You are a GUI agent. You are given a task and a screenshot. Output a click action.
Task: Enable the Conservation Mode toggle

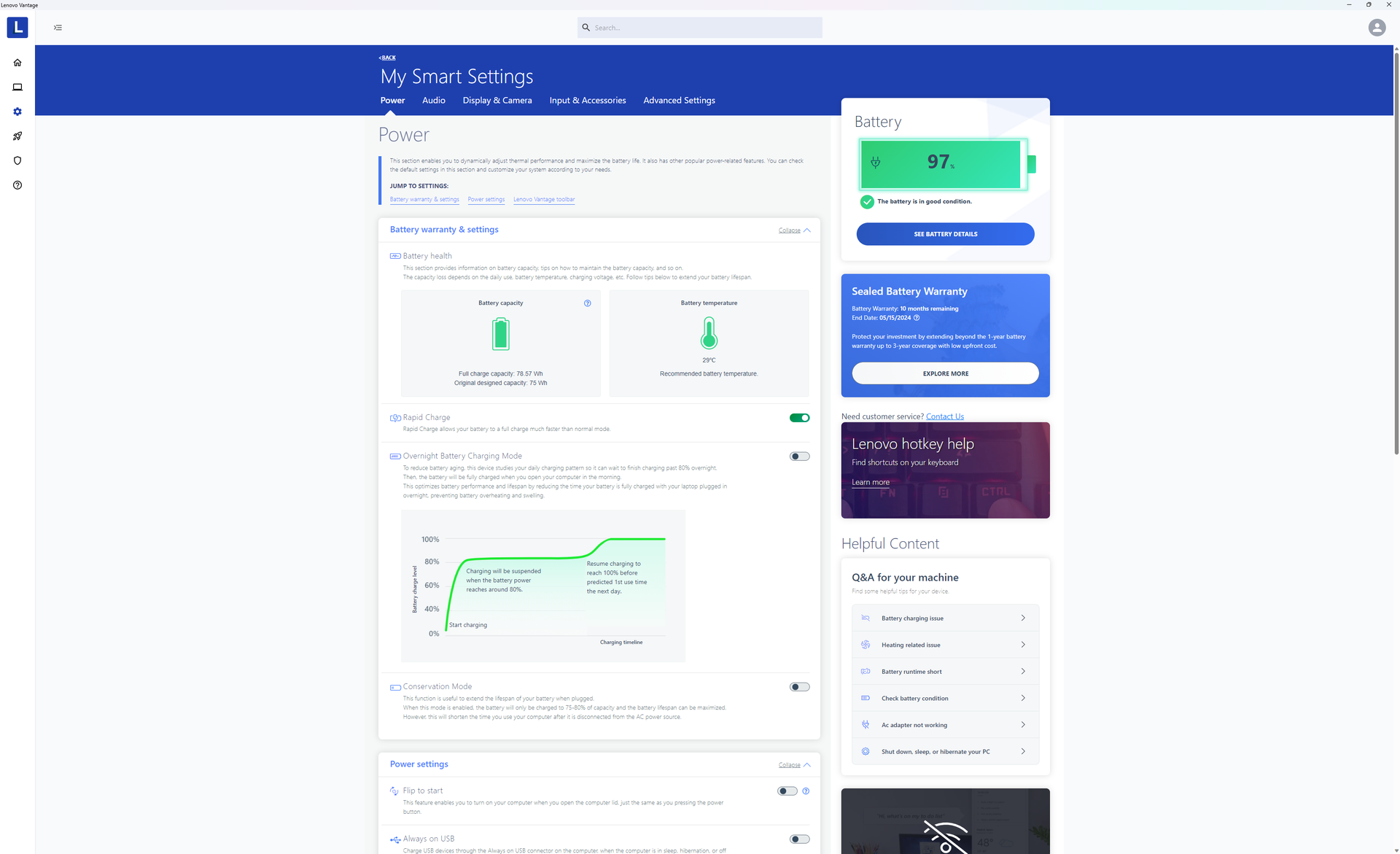(x=799, y=687)
